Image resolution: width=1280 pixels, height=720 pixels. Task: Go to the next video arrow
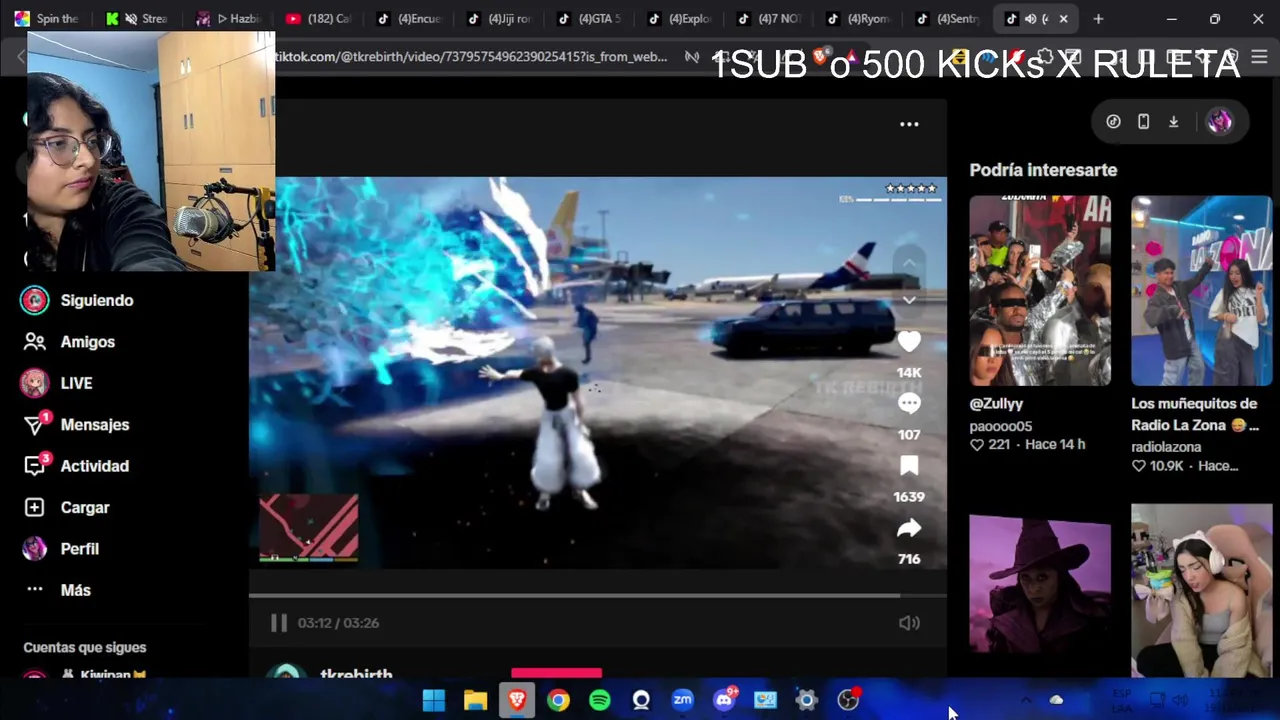908,300
